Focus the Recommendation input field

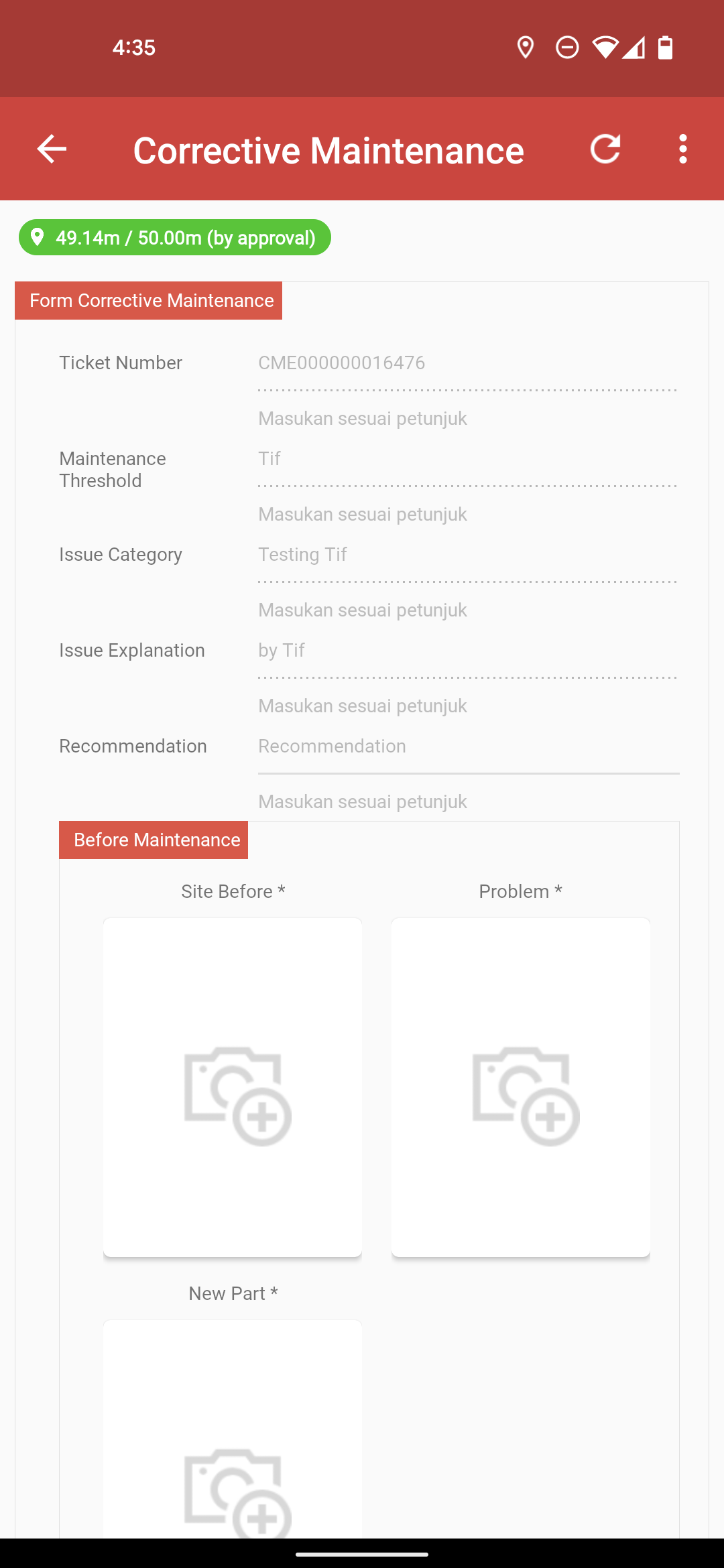coord(469,746)
